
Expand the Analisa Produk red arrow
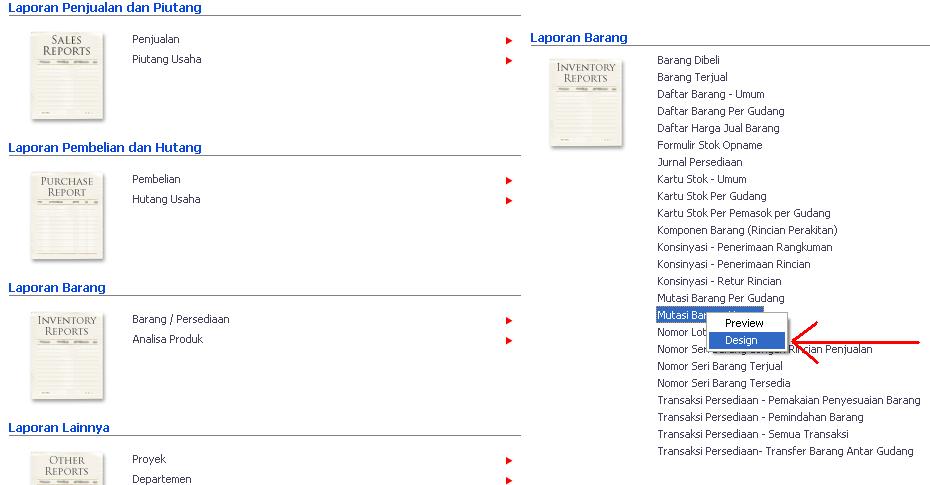pyautogui.click(x=509, y=340)
